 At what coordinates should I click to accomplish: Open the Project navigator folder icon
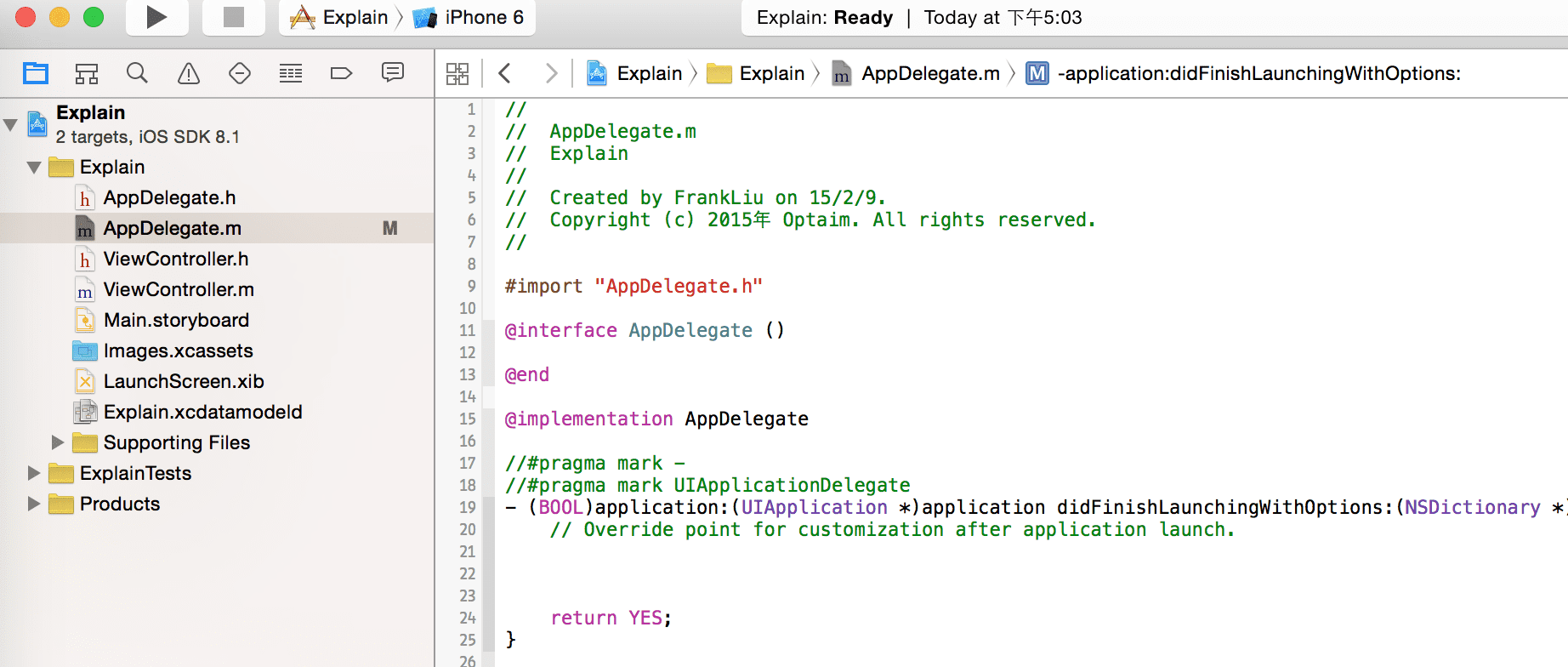click(x=36, y=74)
